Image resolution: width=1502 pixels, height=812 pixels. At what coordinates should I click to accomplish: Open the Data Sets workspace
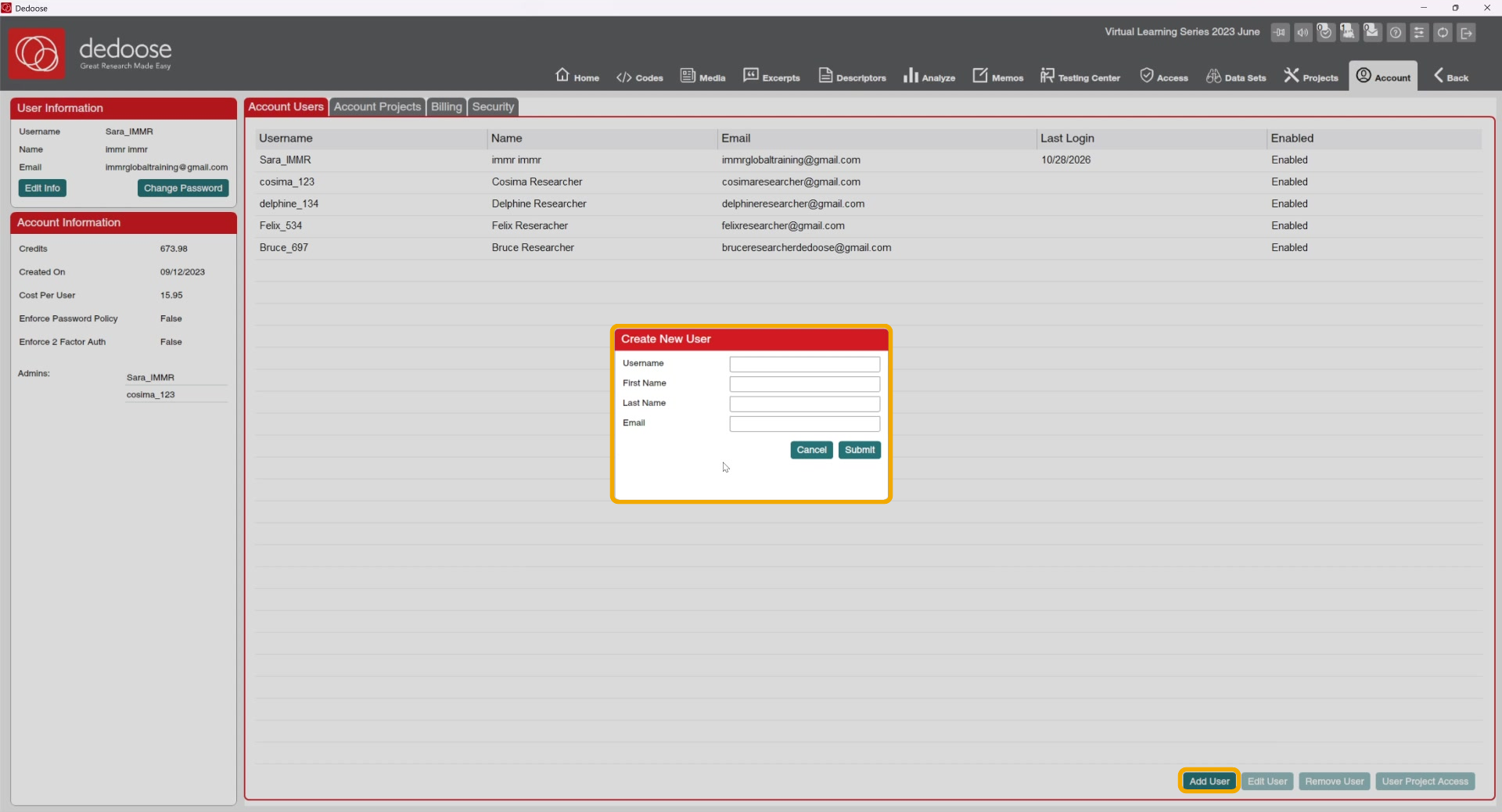coord(1236,76)
